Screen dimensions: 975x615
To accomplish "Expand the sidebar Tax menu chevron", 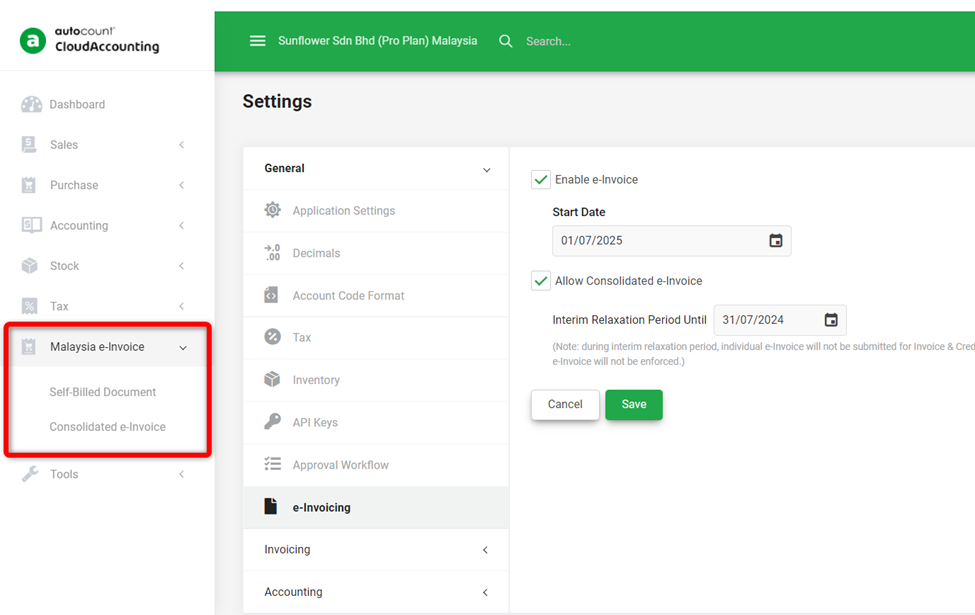I will (182, 307).
